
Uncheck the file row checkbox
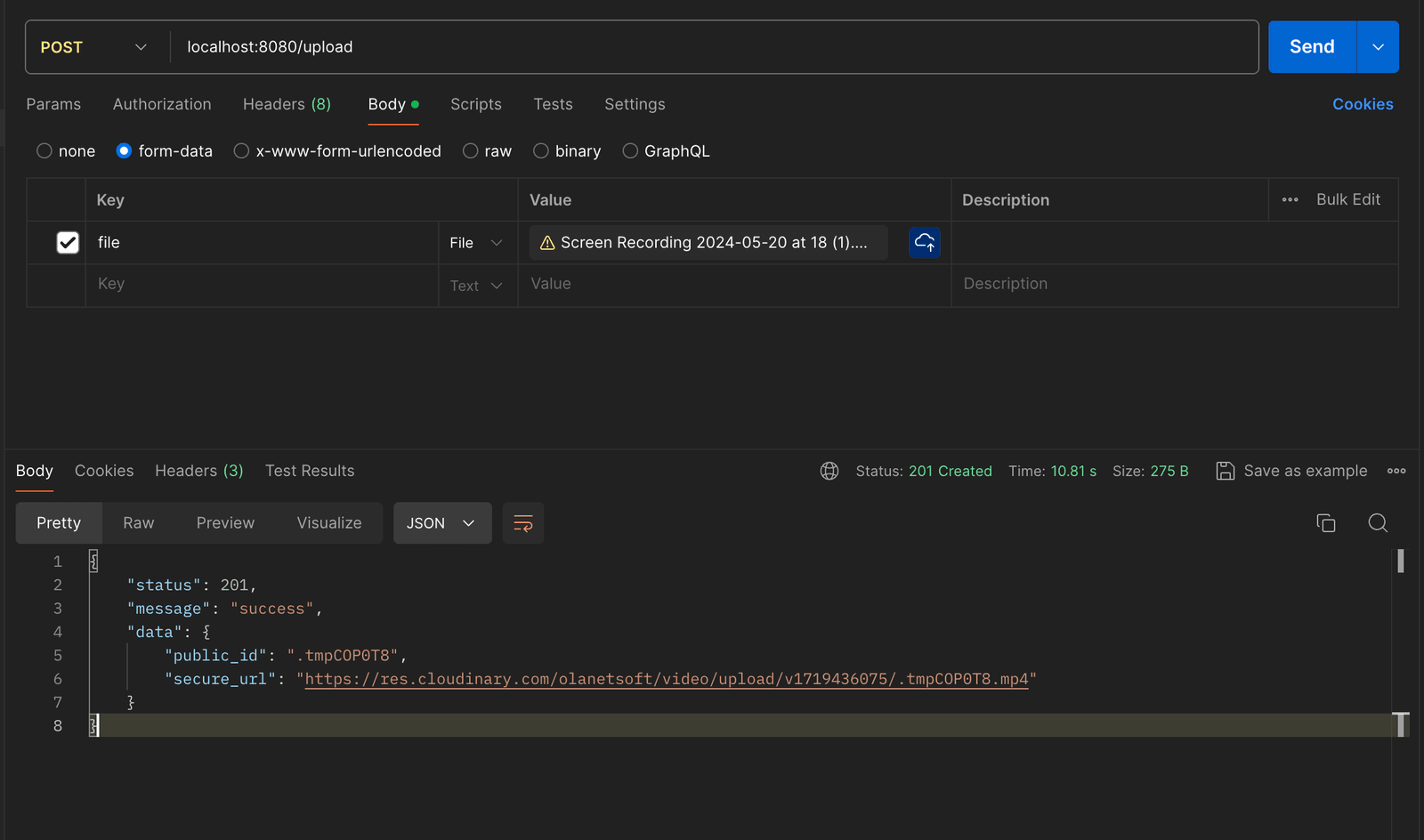pyautogui.click(x=68, y=242)
